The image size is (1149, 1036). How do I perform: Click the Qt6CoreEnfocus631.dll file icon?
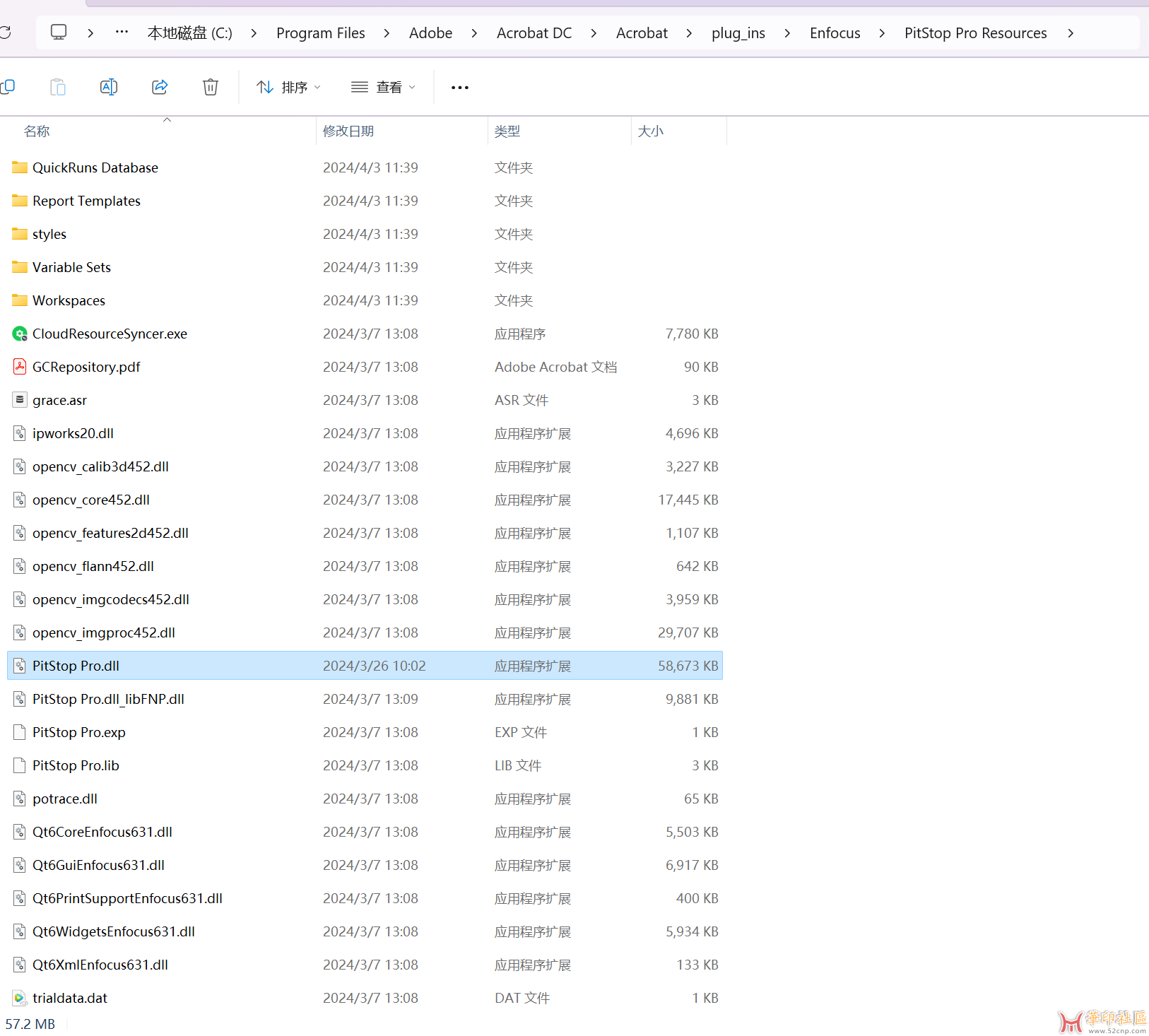tap(20, 832)
